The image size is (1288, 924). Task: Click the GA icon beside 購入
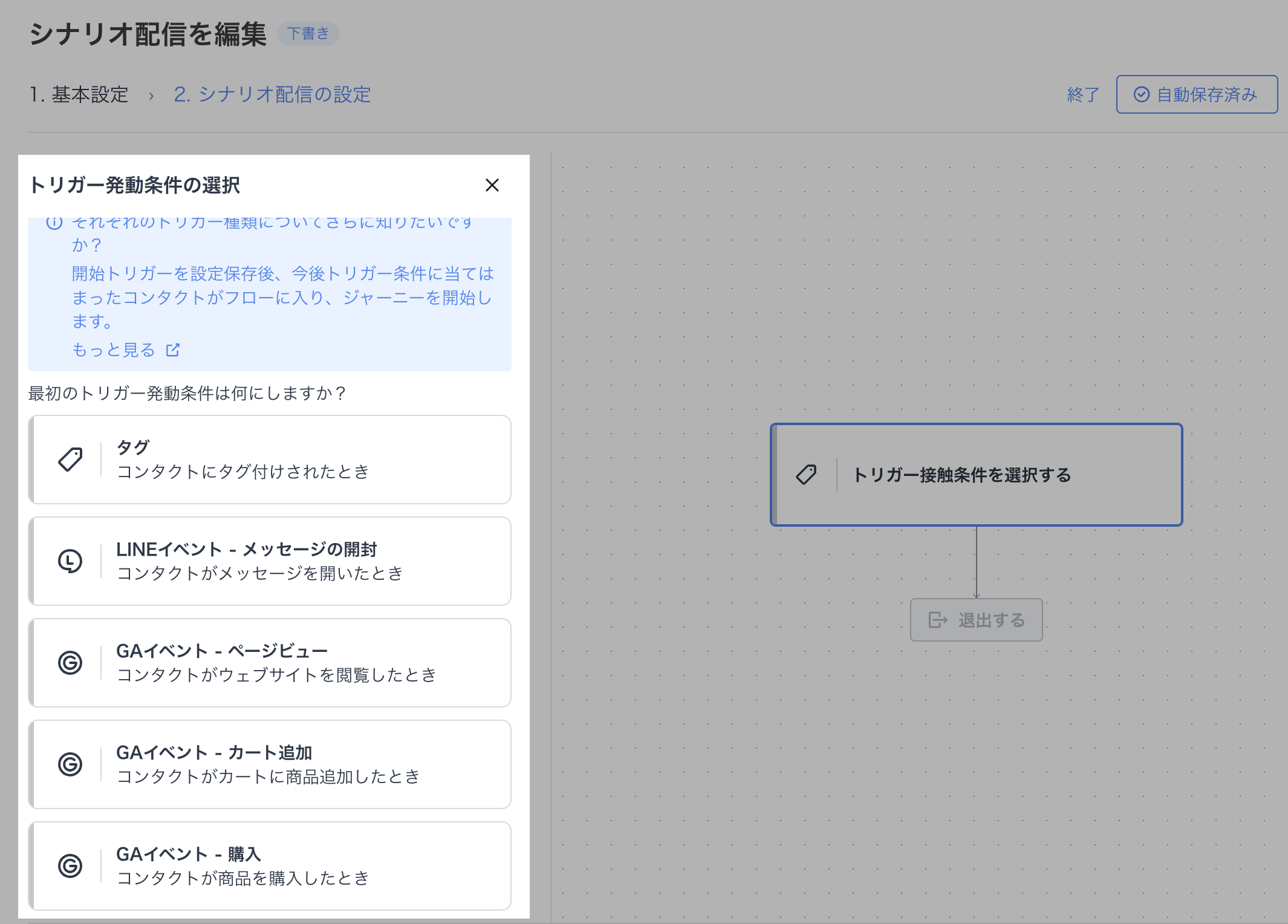click(70, 866)
